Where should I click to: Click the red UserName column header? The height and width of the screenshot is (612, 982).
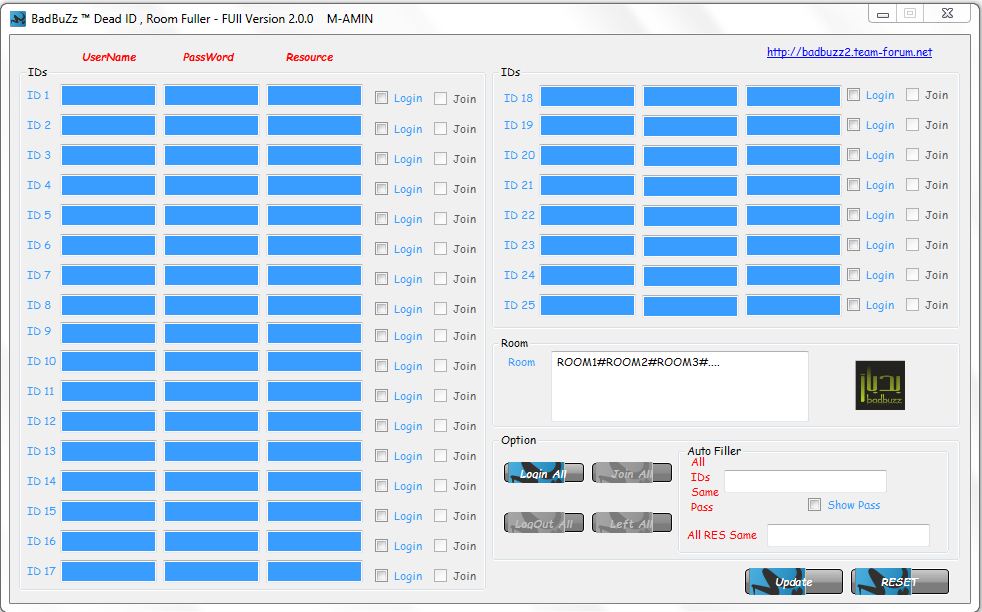coord(109,57)
